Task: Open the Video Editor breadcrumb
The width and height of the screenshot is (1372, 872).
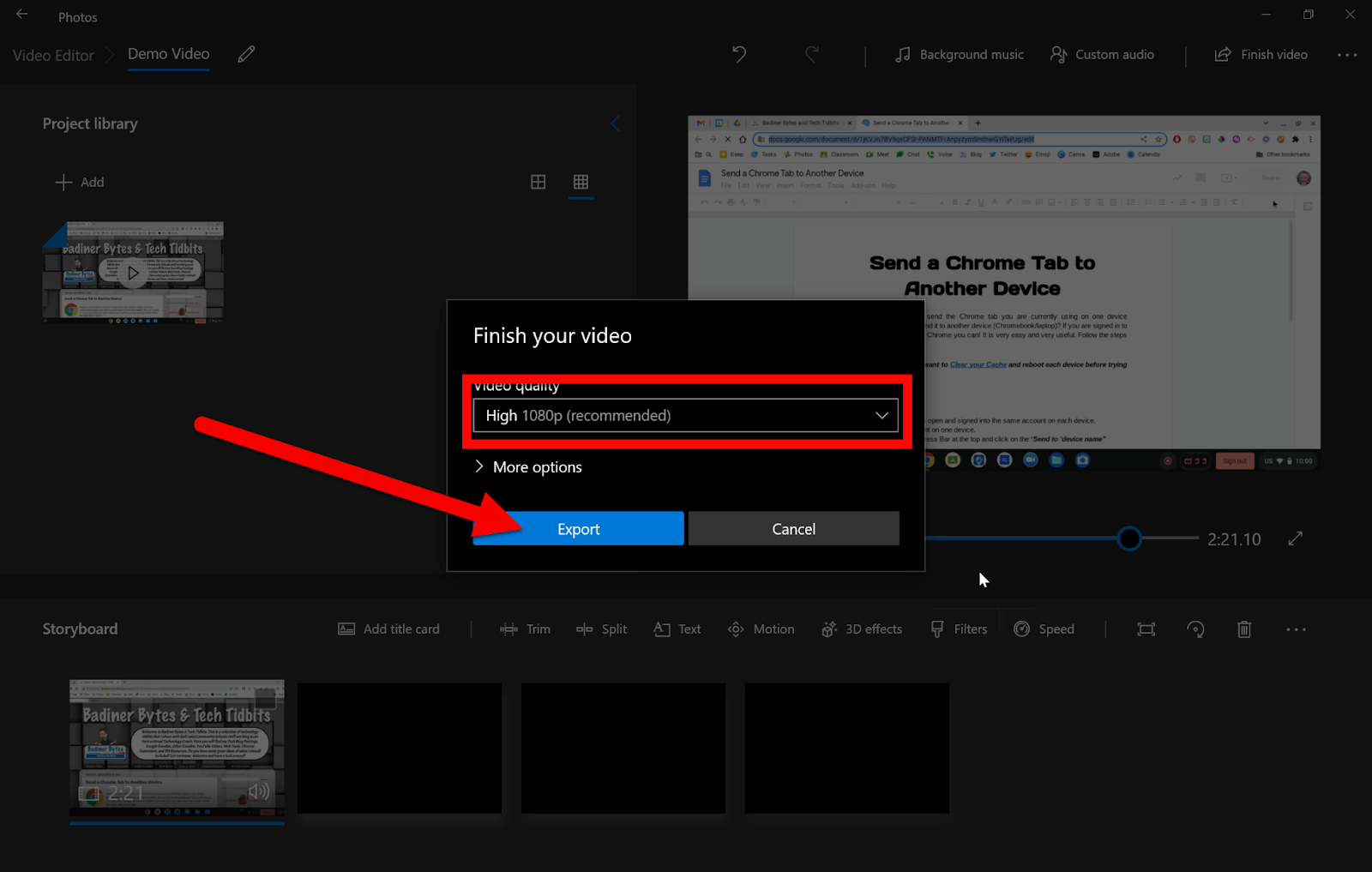Action: pos(53,55)
